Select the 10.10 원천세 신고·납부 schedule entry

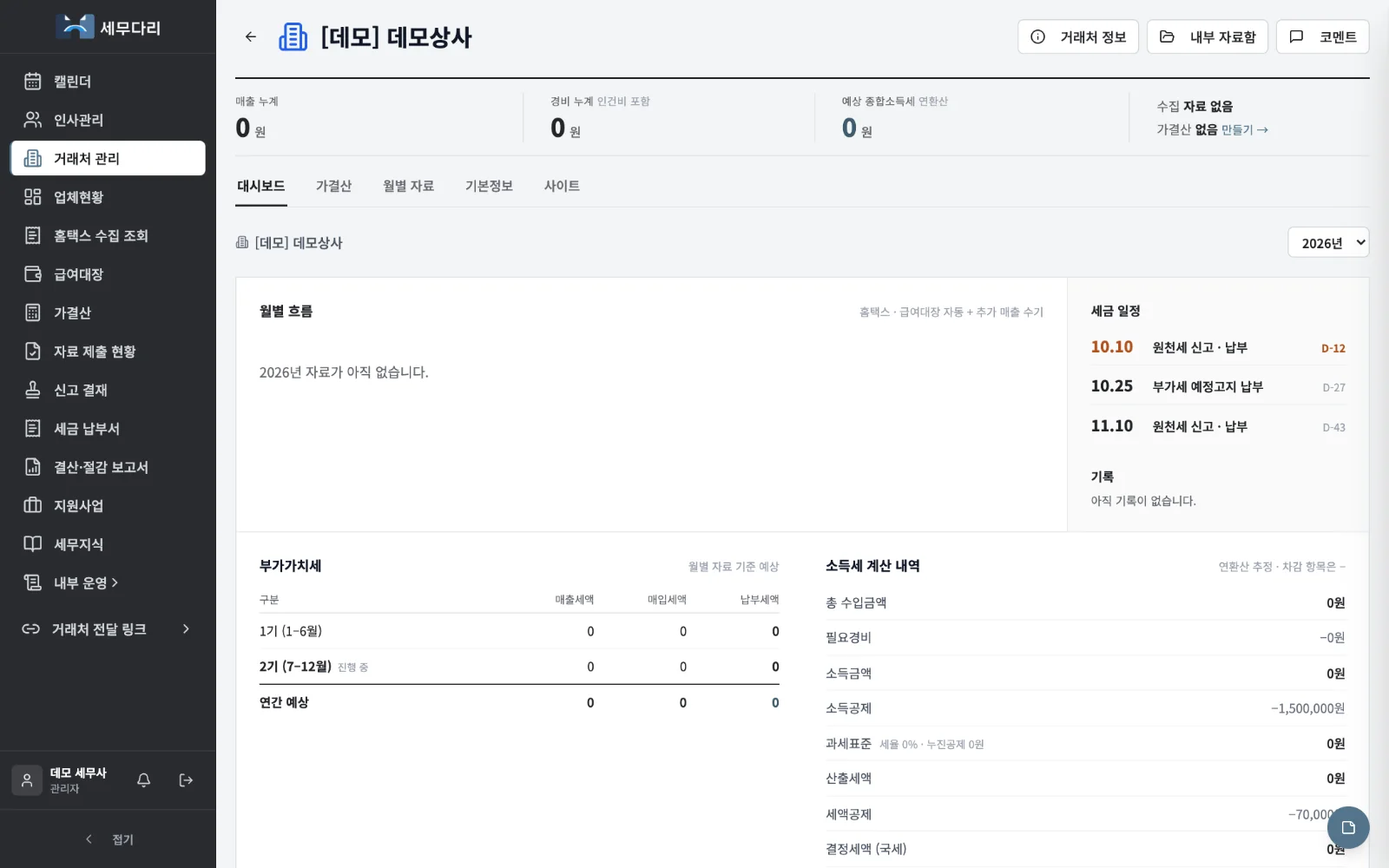point(1218,347)
